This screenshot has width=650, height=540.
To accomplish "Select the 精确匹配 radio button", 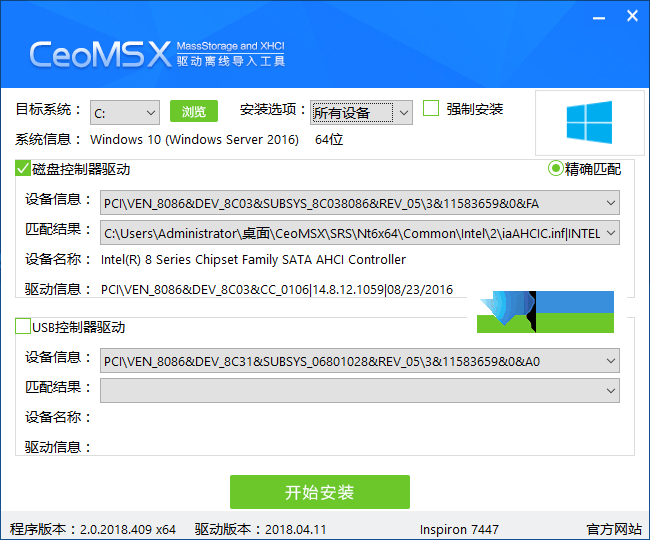I will [x=555, y=168].
